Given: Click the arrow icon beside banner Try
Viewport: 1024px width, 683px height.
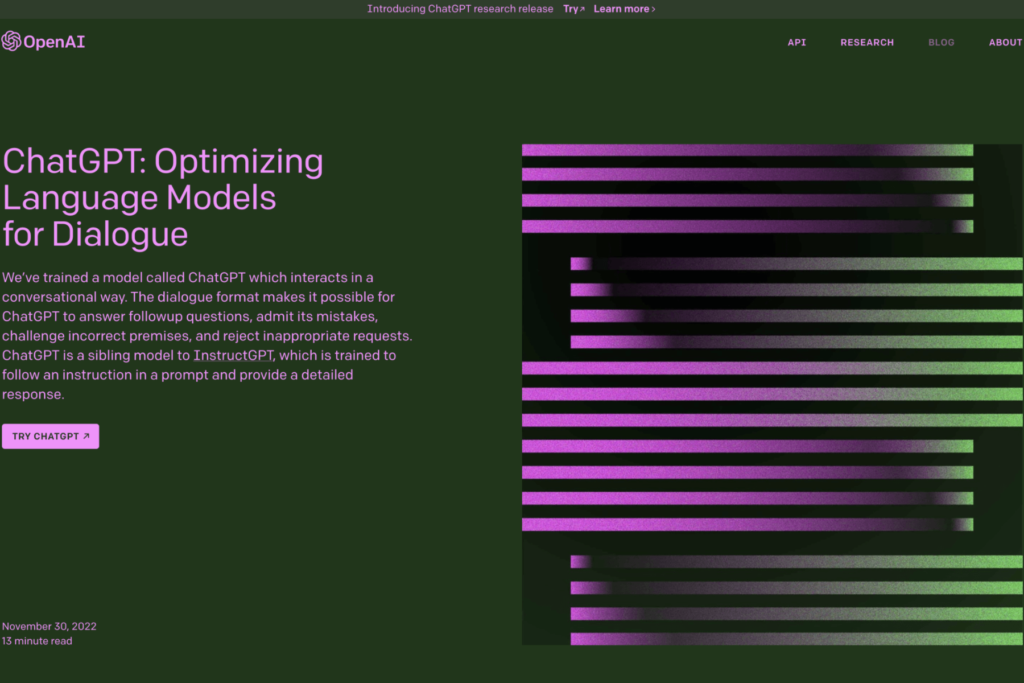Looking at the screenshot, I should 582,9.
